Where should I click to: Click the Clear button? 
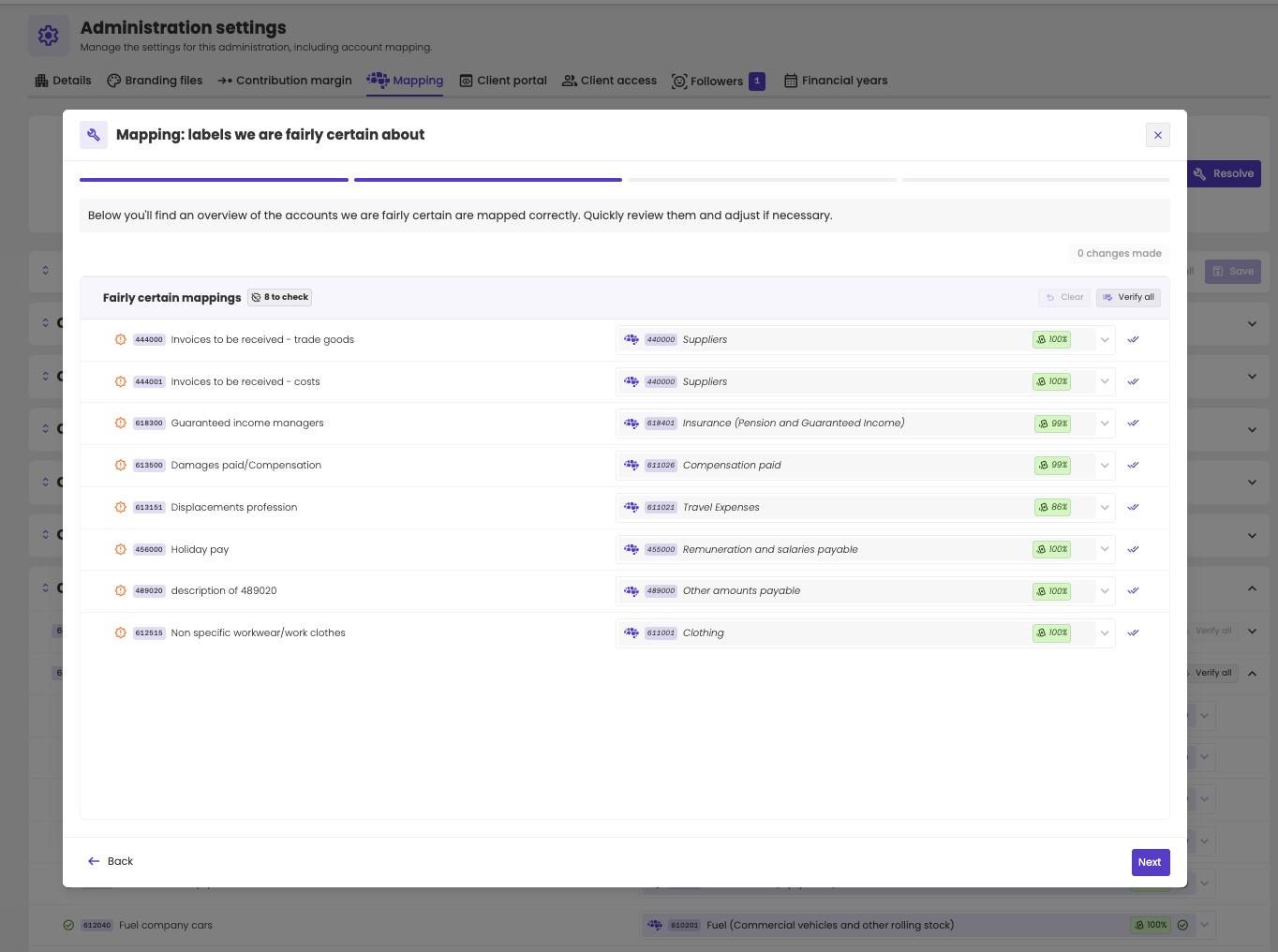click(1064, 297)
